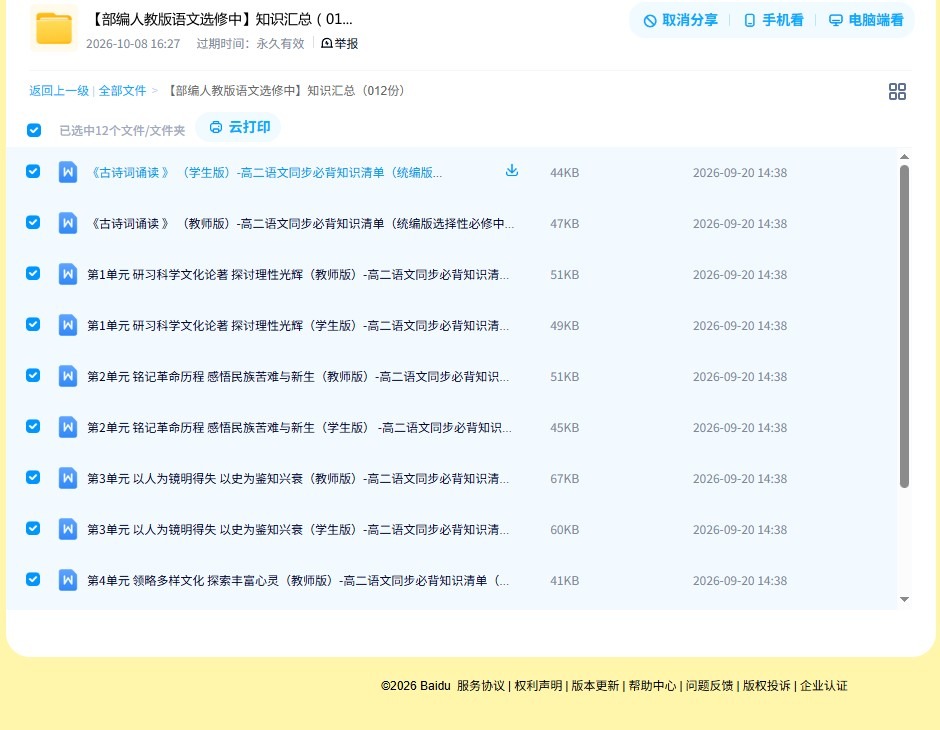
Task: Click the 60KB size cell
Action: point(565,529)
